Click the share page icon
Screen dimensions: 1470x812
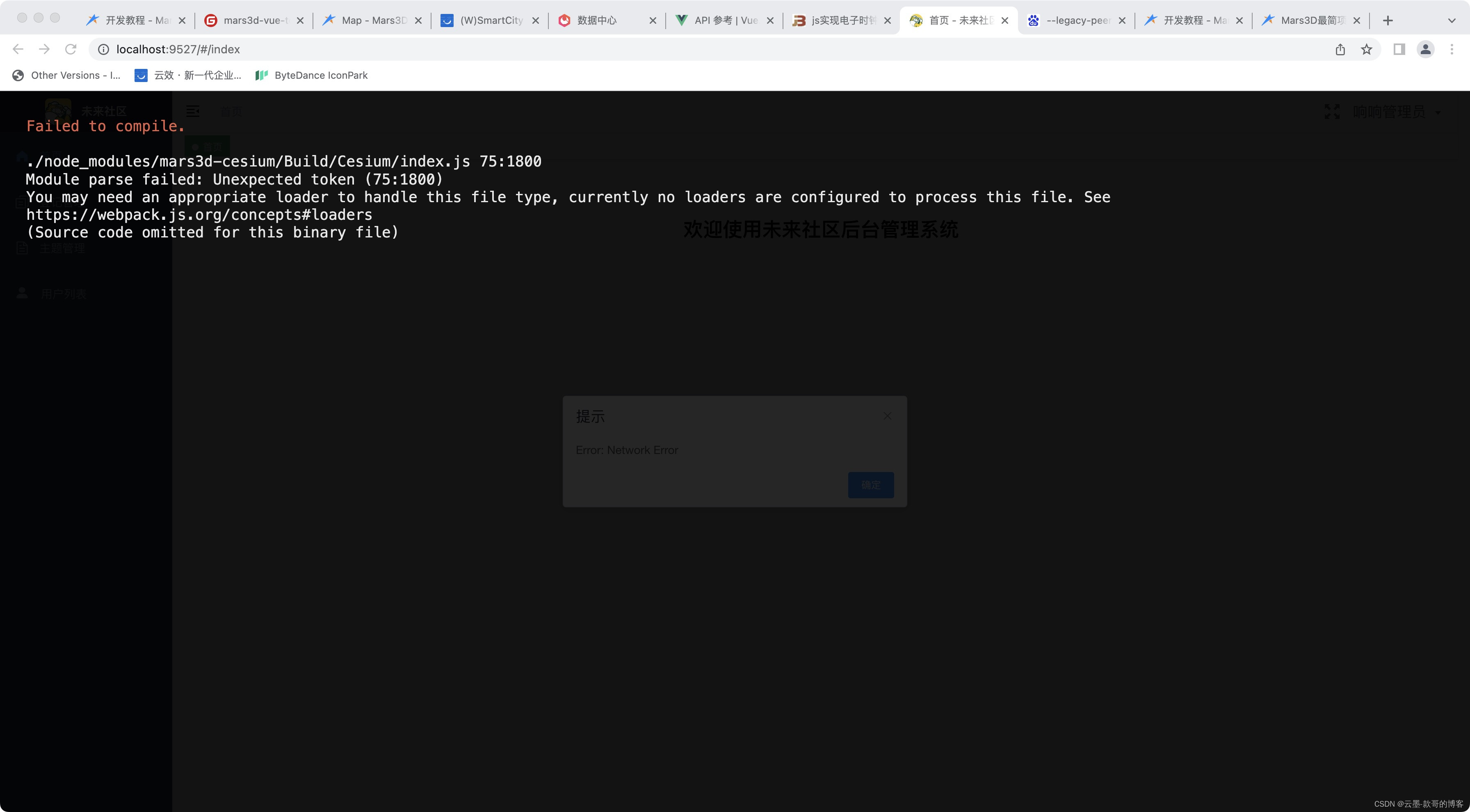coord(1340,50)
